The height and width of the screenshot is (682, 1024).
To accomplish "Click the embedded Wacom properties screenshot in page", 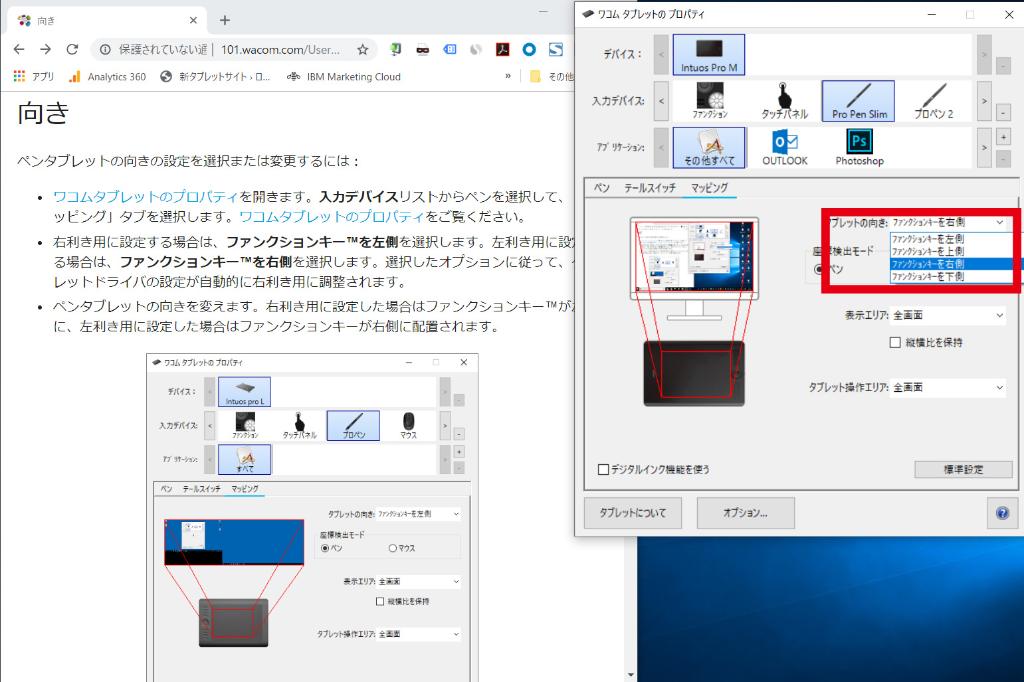I will 312,518.
